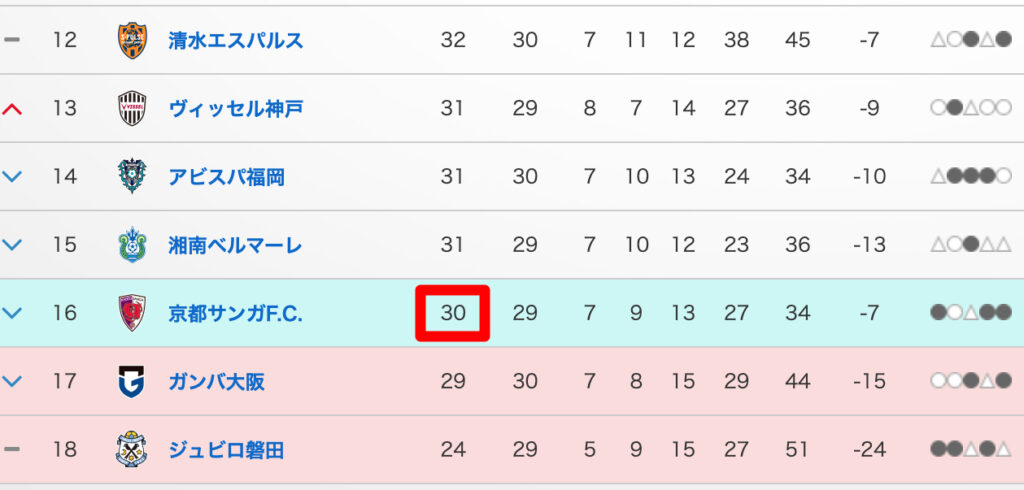Open the ジュビロ磐田 team link
This screenshot has height=490, width=1024.
pyautogui.click(x=226, y=450)
